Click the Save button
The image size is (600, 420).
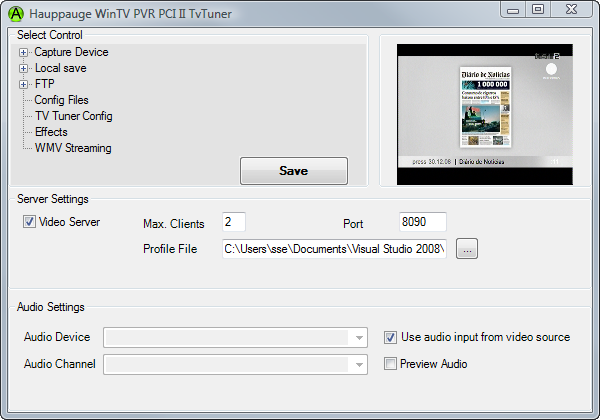click(294, 171)
